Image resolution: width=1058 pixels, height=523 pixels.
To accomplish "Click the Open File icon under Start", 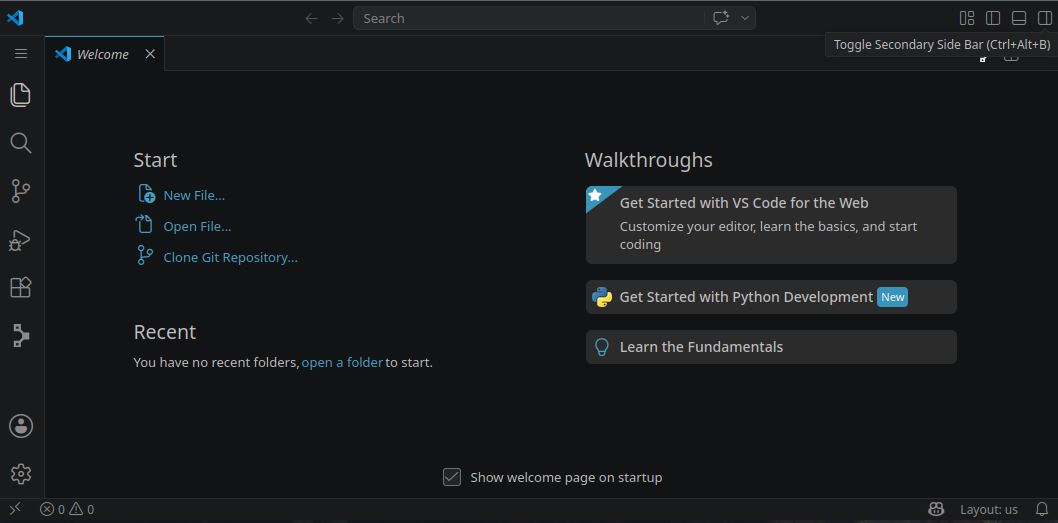I will 145,224.
